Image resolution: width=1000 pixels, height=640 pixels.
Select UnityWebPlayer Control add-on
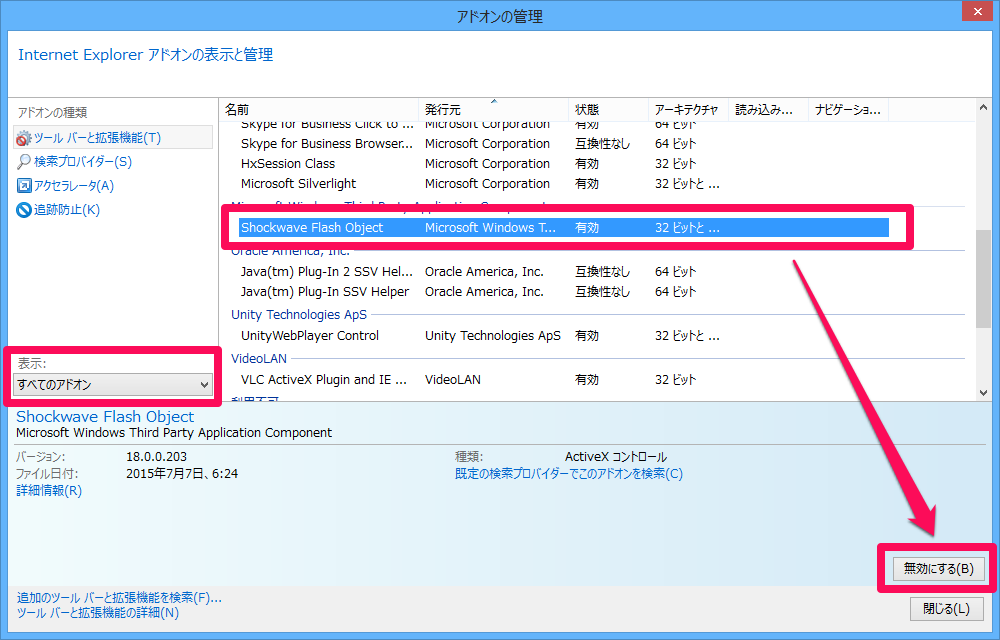tap(310, 336)
